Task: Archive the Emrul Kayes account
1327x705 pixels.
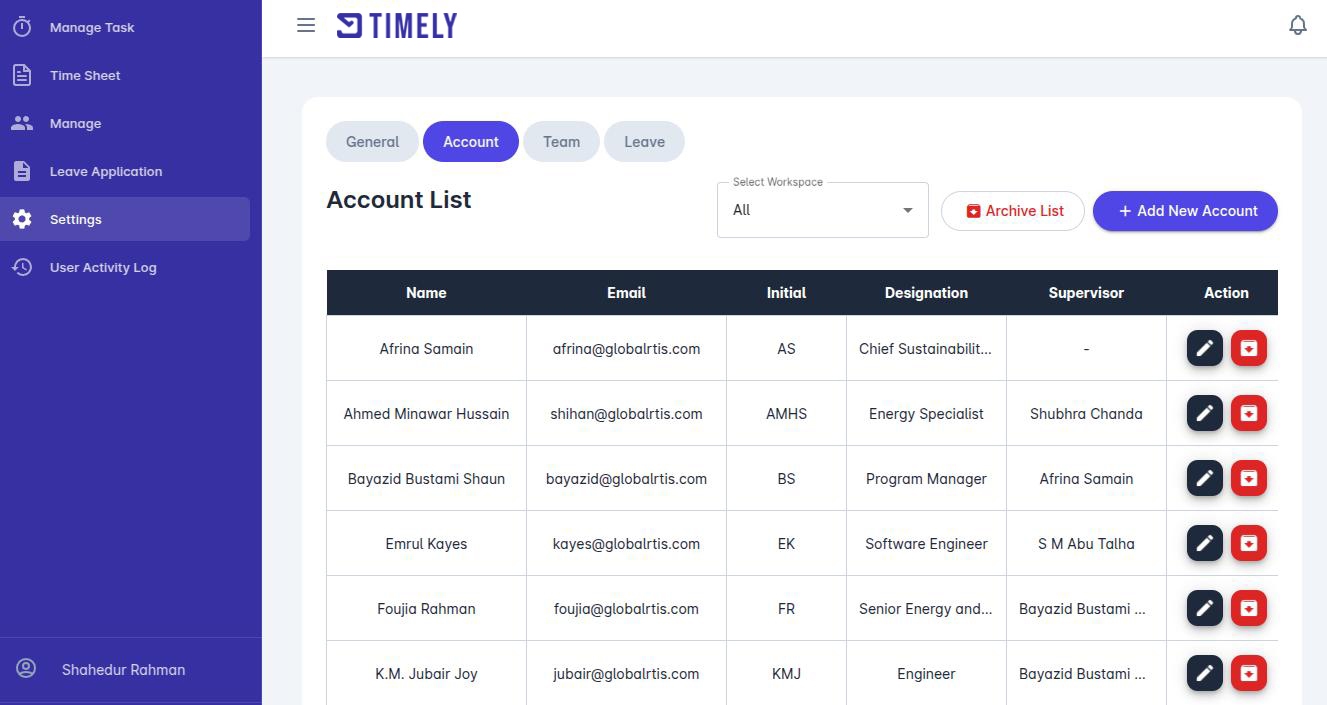Action: click(1248, 543)
